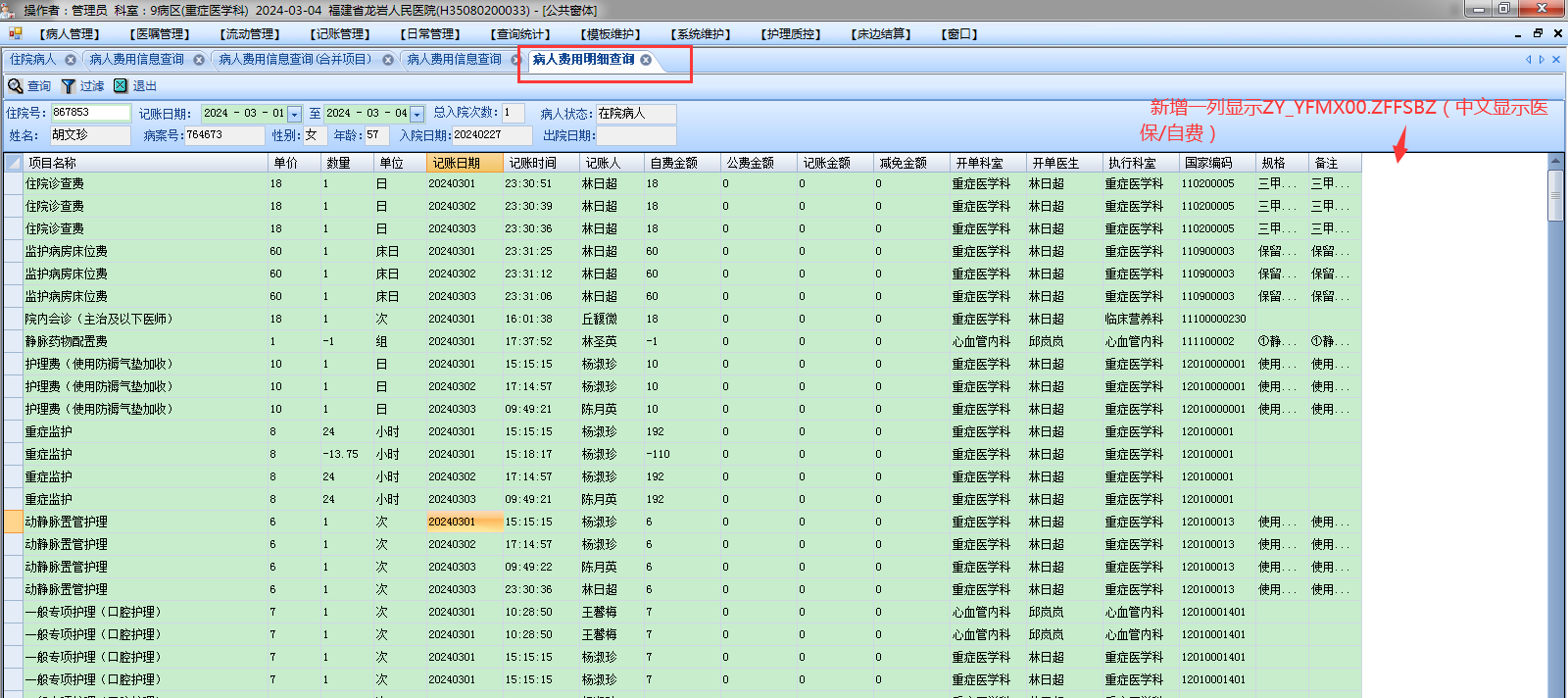
Task: Open the start date 2024-03-01 dropdown
Action: [x=293, y=114]
